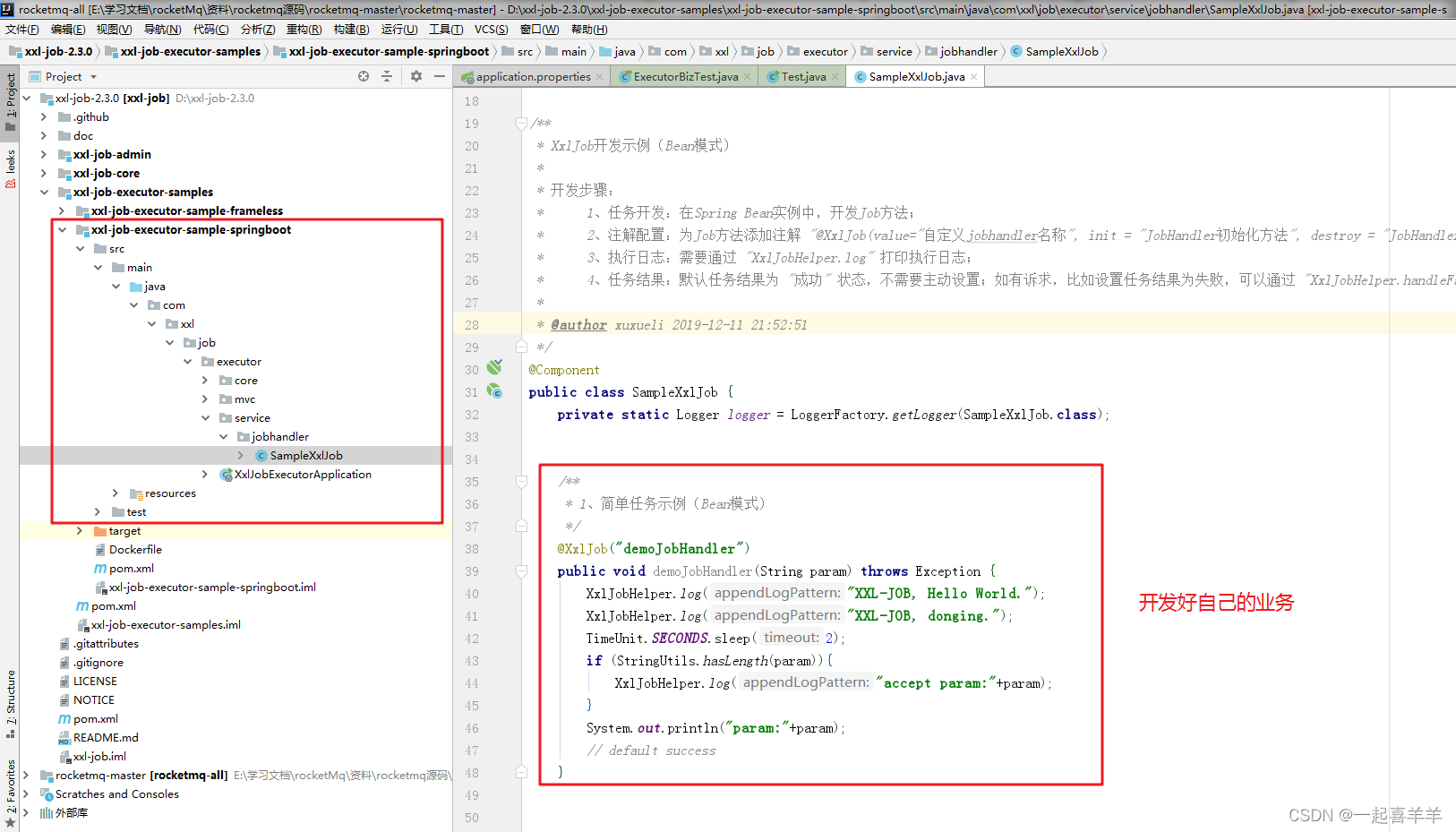This screenshot has width=1456, height=832.
Task: Select the LICENSE file
Action: [x=95, y=681]
